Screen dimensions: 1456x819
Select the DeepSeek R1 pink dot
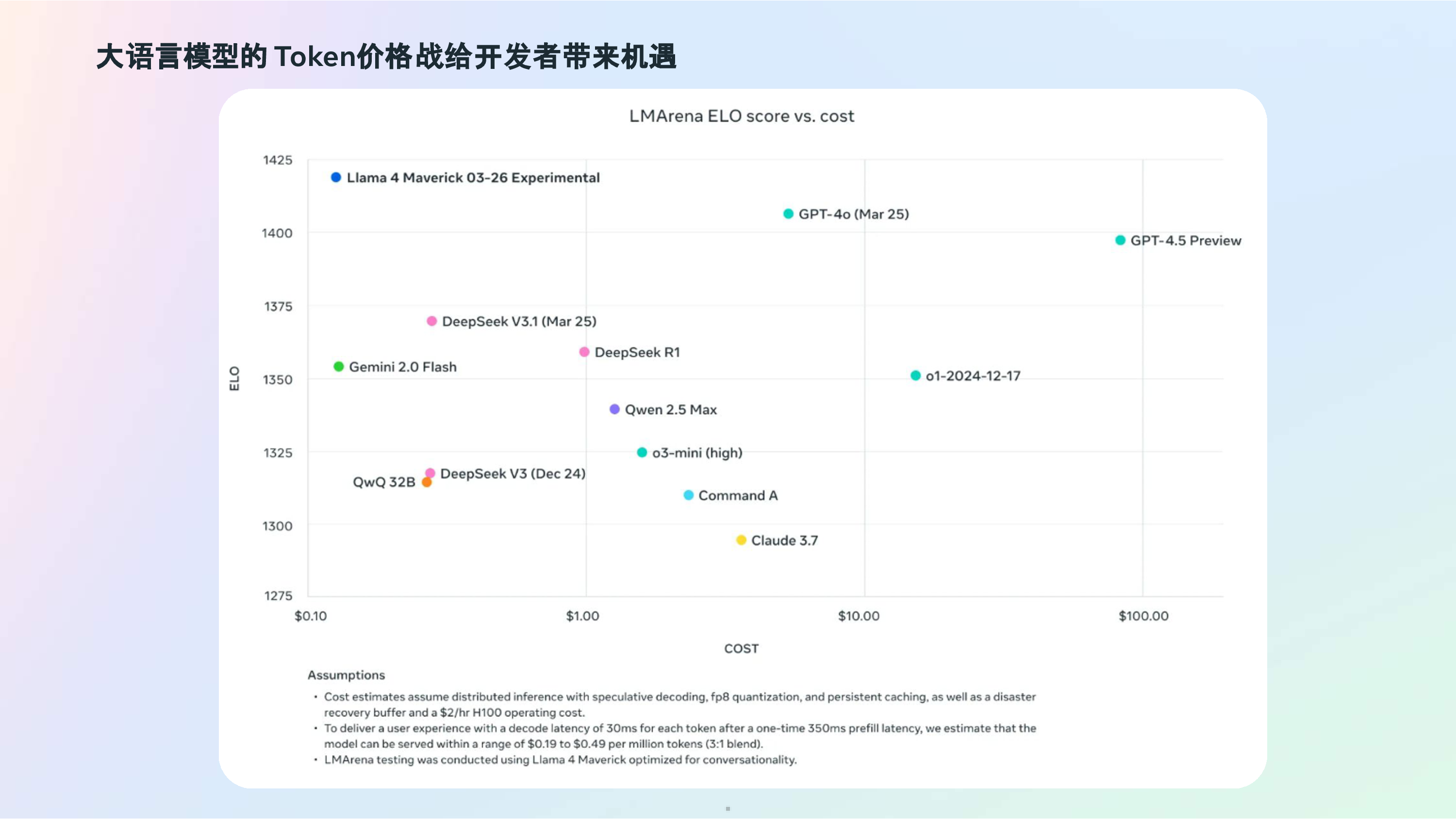584,352
